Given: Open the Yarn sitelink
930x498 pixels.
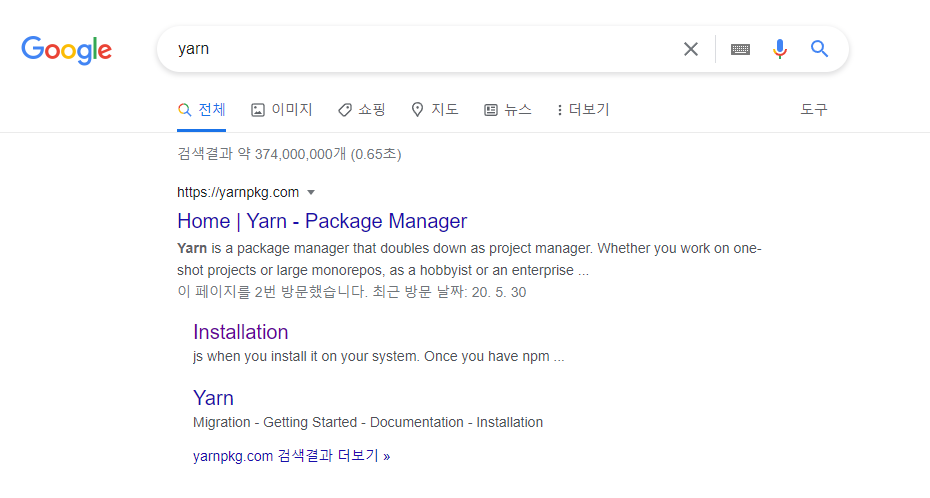Looking at the screenshot, I should coord(214,398).
